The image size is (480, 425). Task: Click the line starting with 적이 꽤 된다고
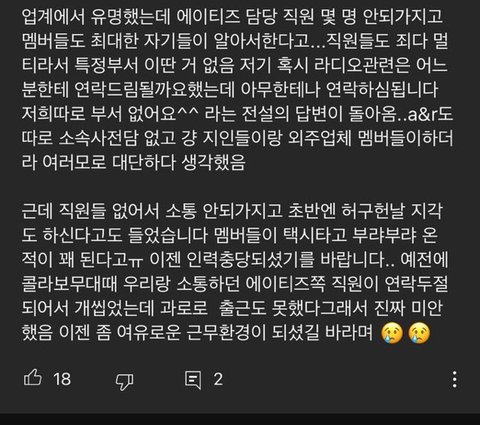point(235,260)
